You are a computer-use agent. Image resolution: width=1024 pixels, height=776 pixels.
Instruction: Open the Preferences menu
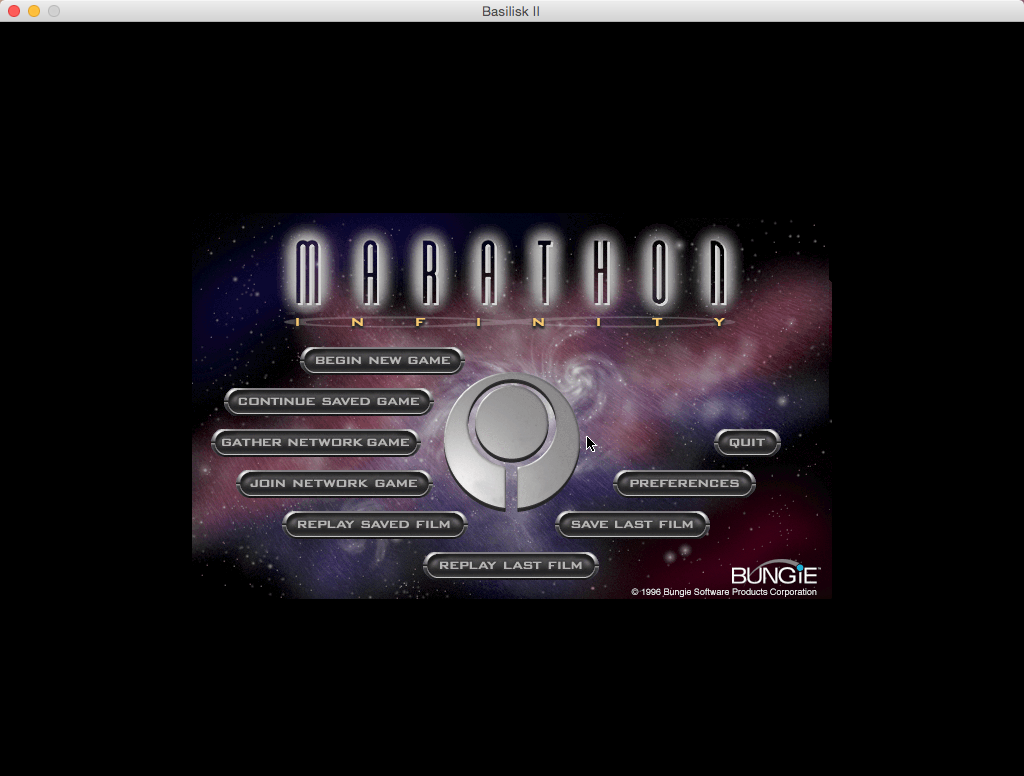pyautogui.click(x=684, y=483)
